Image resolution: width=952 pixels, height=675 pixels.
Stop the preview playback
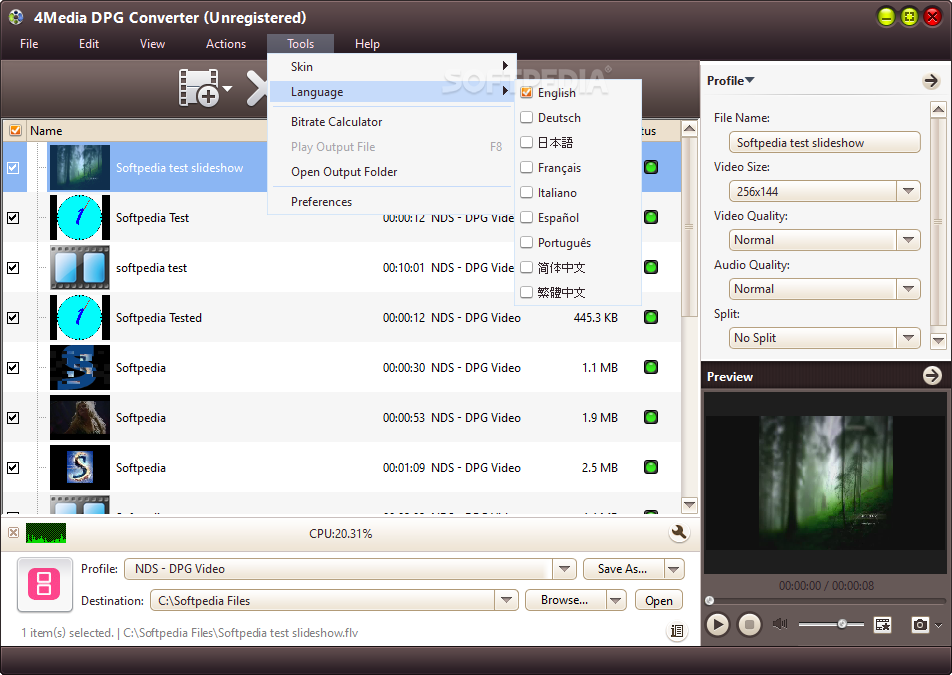[x=749, y=624]
